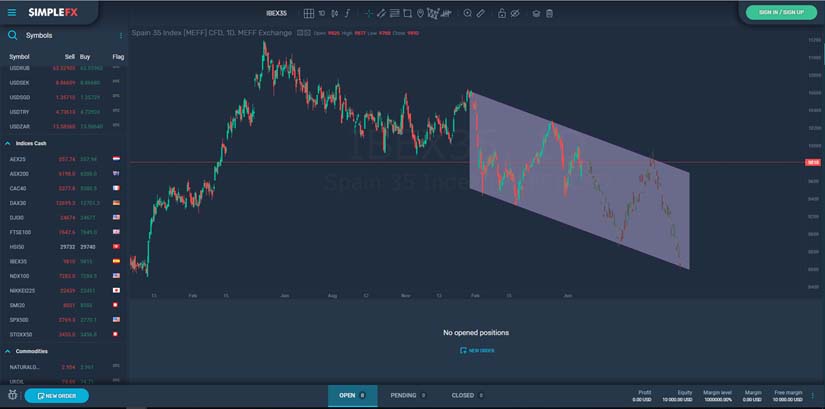825x409 pixels.
Task: Click the red current price label
Action: (x=813, y=163)
